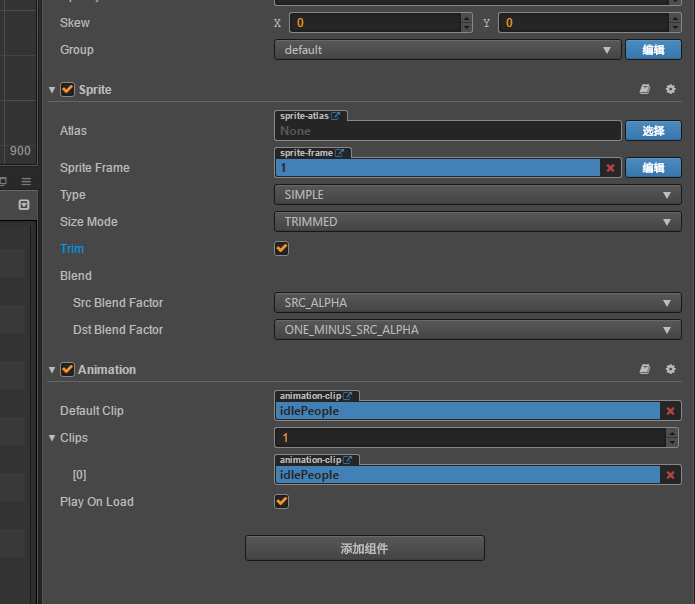
Task: Decrease Clips count with stepper down
Action: point(672,443)
